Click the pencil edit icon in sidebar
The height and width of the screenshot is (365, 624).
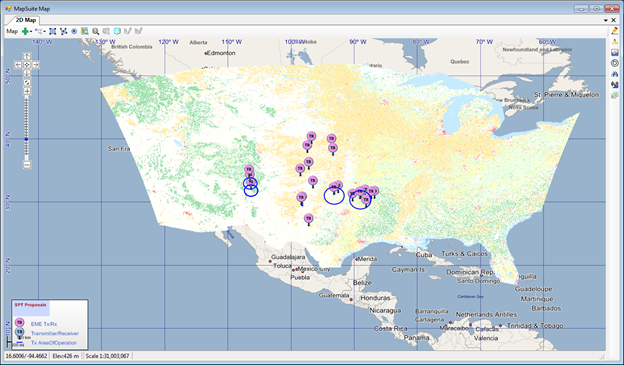point(615,31)
